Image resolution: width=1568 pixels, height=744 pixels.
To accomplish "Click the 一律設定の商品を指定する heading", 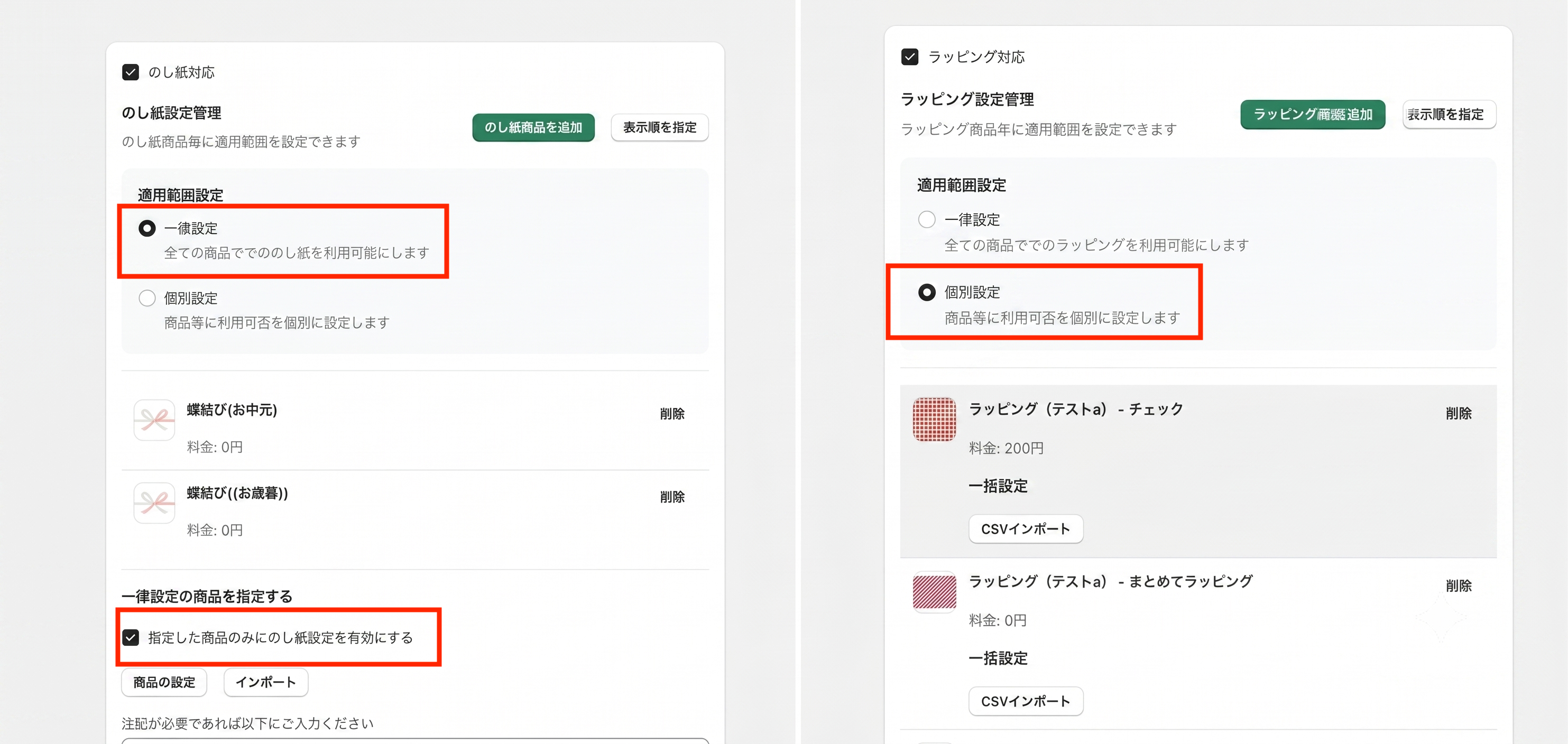I will (x=207, y=596).
